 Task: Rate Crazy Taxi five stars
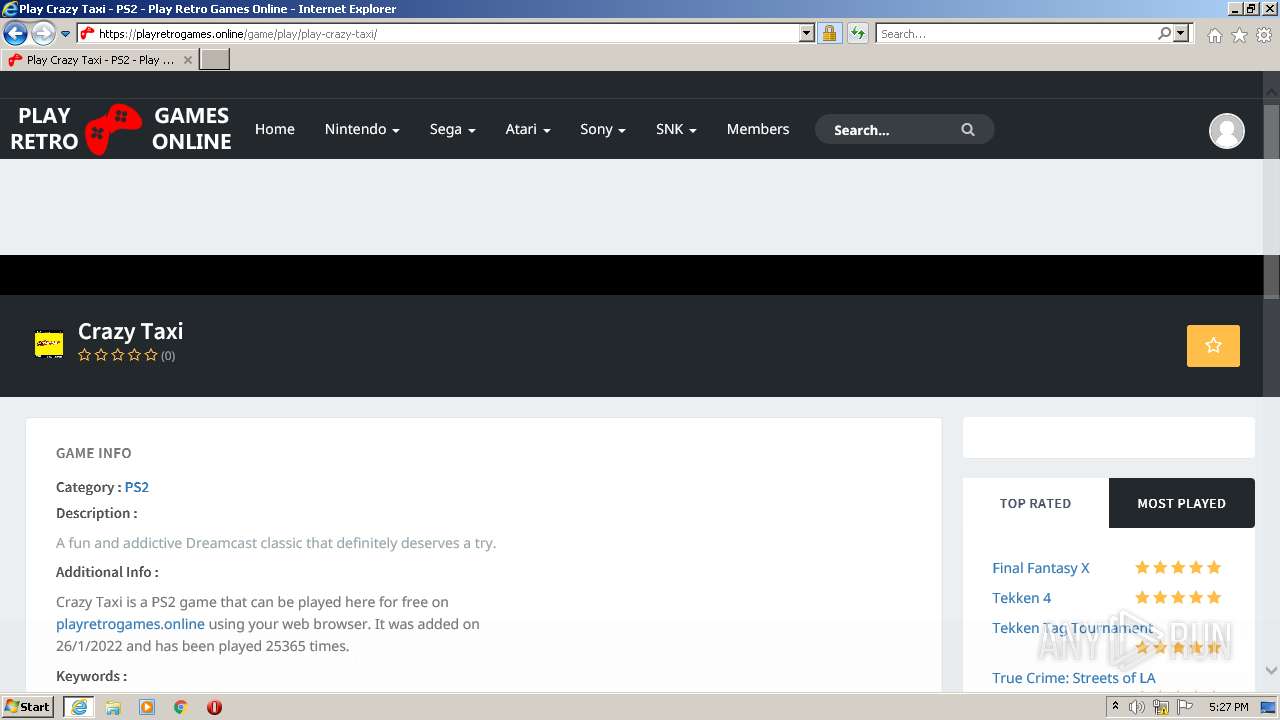click(151, 355)
